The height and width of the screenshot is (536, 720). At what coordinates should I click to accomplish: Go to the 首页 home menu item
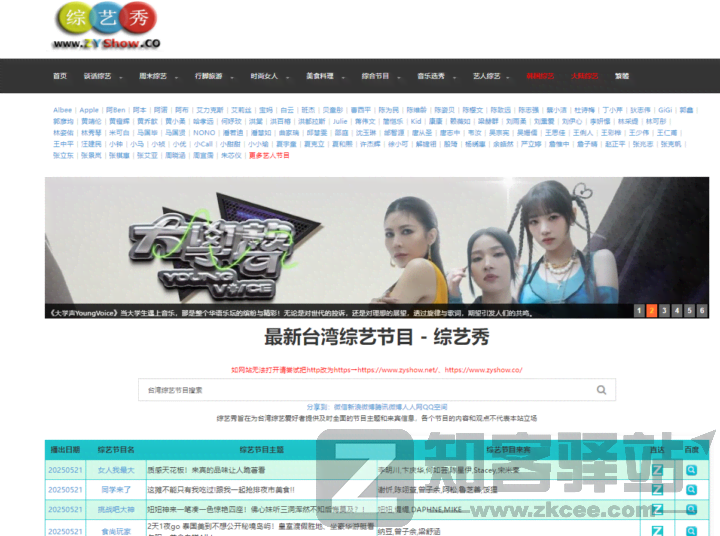pyautogui.click(x=60, y=76)
